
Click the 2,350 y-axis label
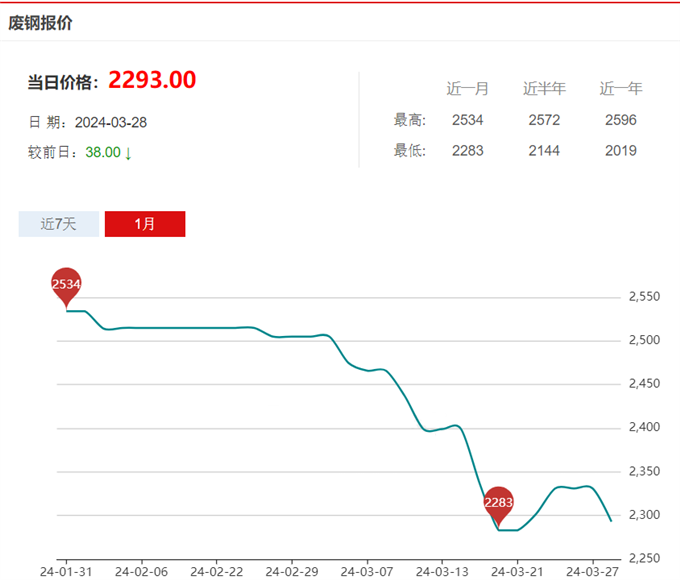(x=644, y=471)
